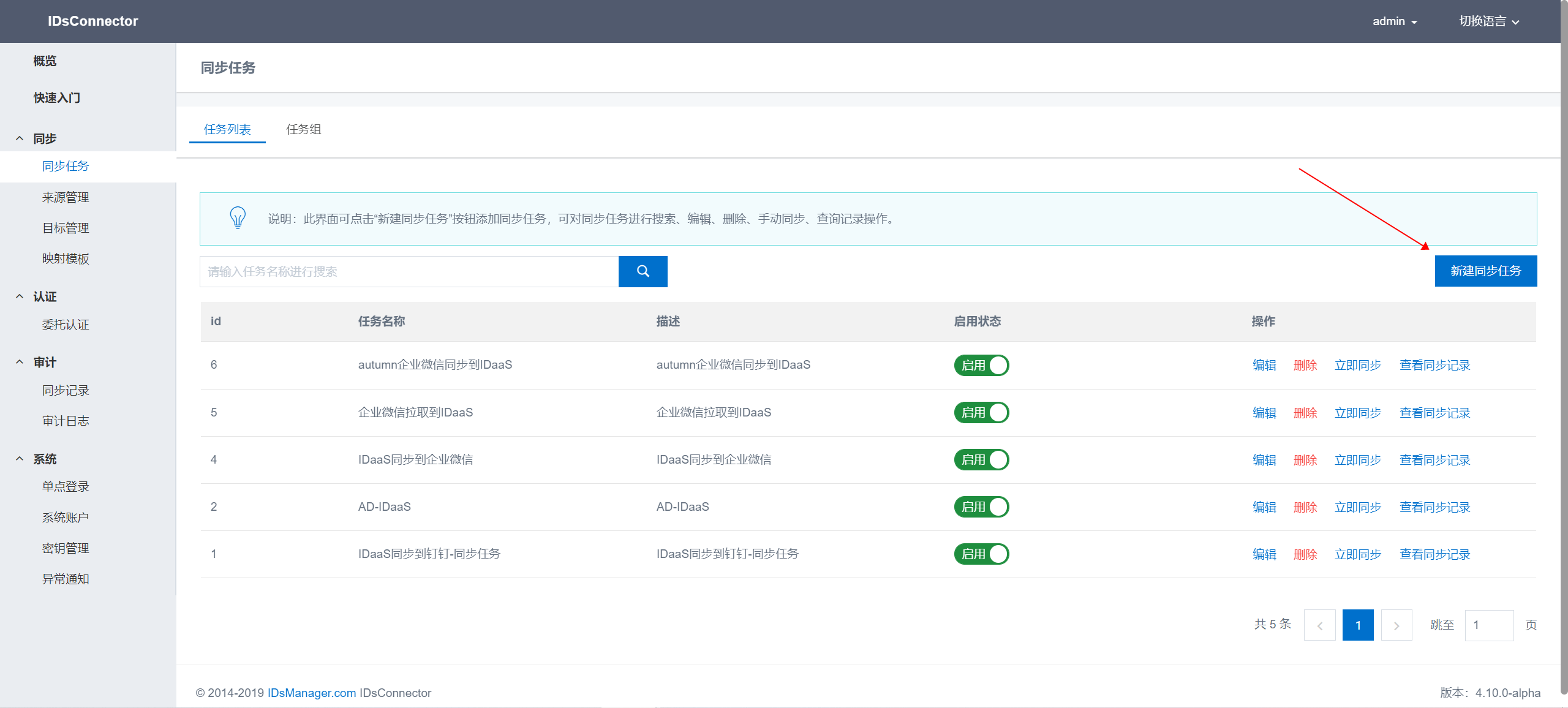This screenshot has height=708, width=1568.
Task: Click 删除 for AD-IDaaS task
Action: tap(1305, 507)
